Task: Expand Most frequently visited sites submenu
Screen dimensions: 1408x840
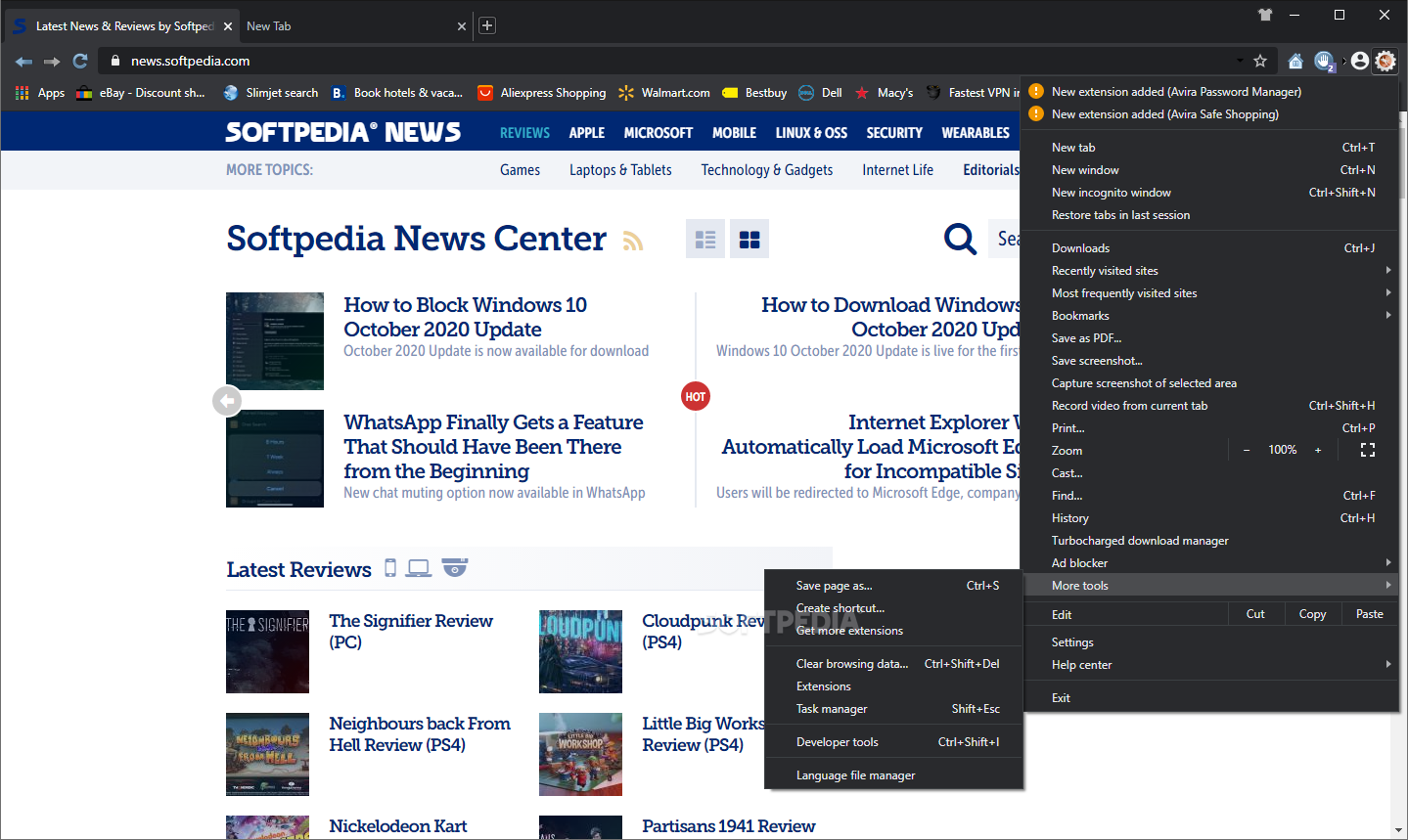Action: point(1209,293)
